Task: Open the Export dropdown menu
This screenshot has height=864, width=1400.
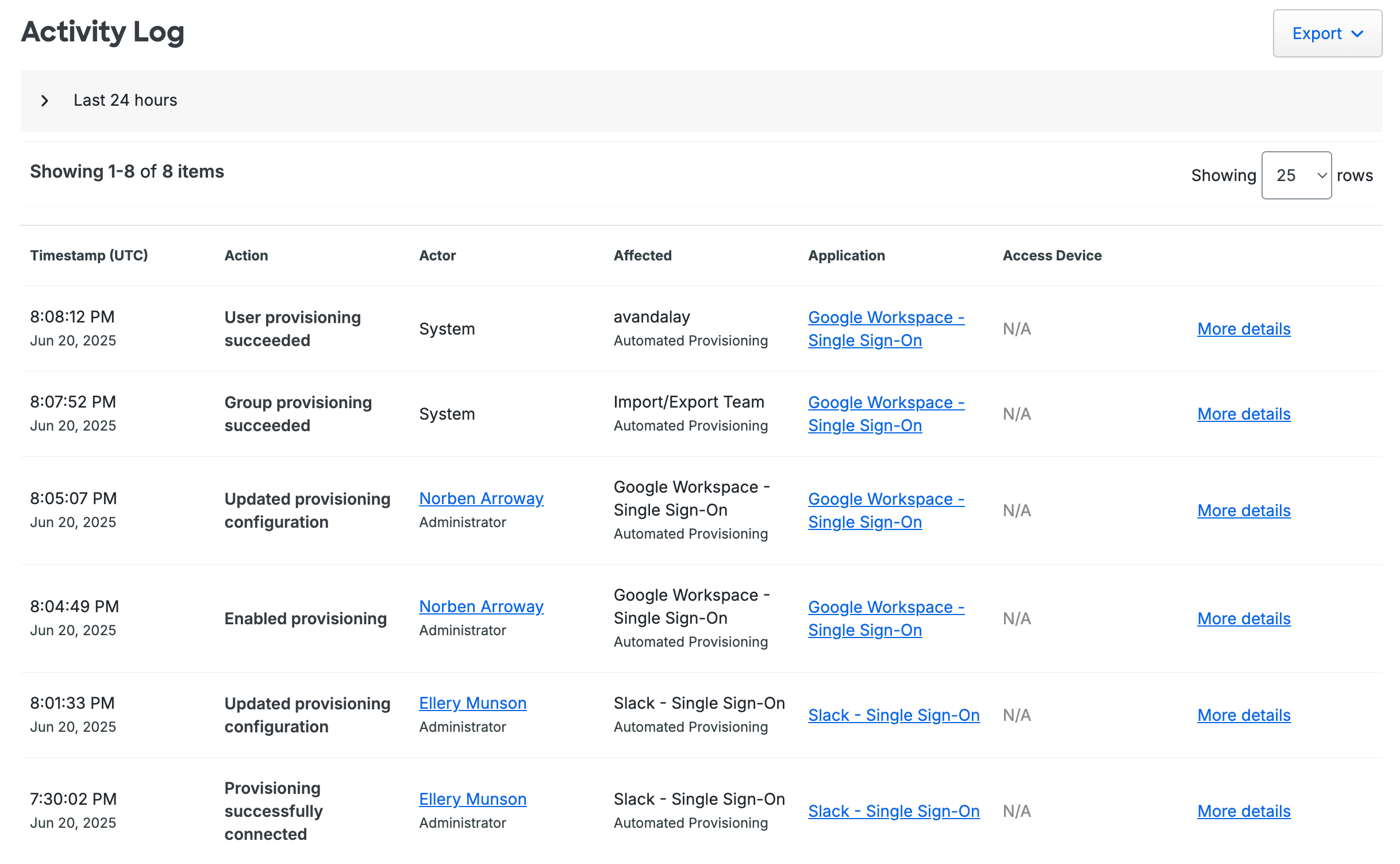Action: click(1326, 33)
